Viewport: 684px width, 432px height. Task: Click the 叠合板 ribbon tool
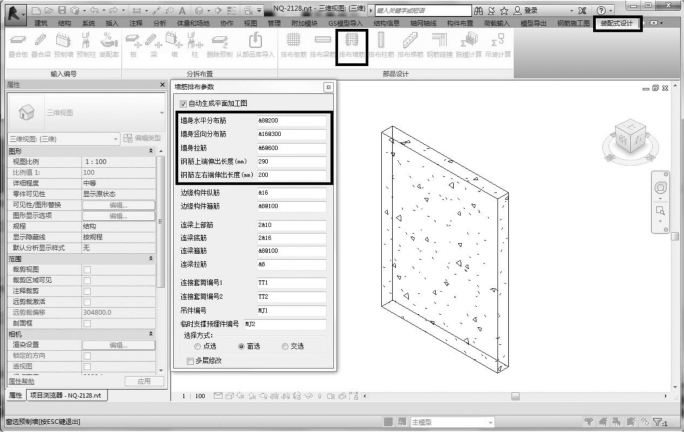click(x=18, y=45)
